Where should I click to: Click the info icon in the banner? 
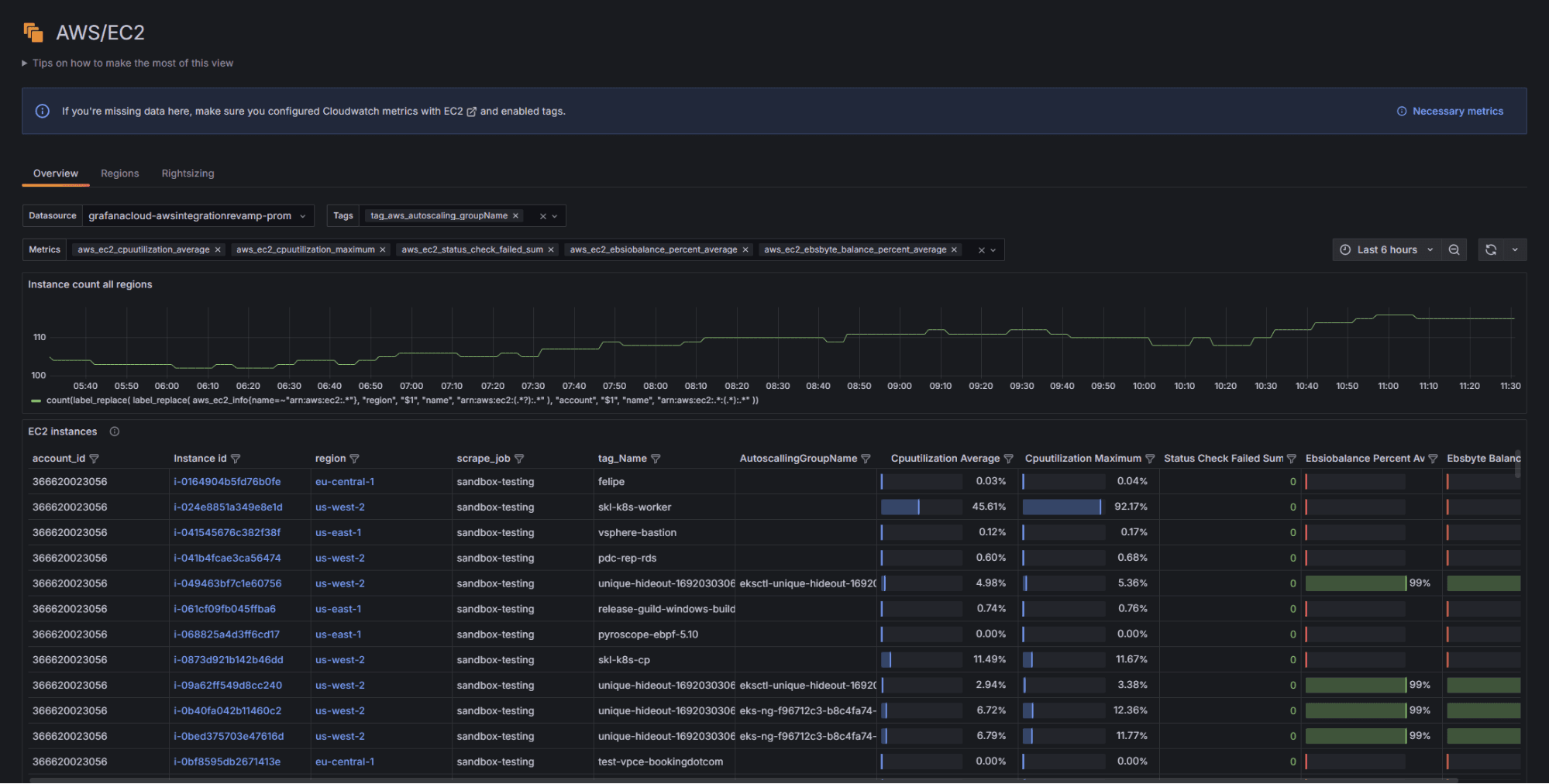[x=42, y=111]
